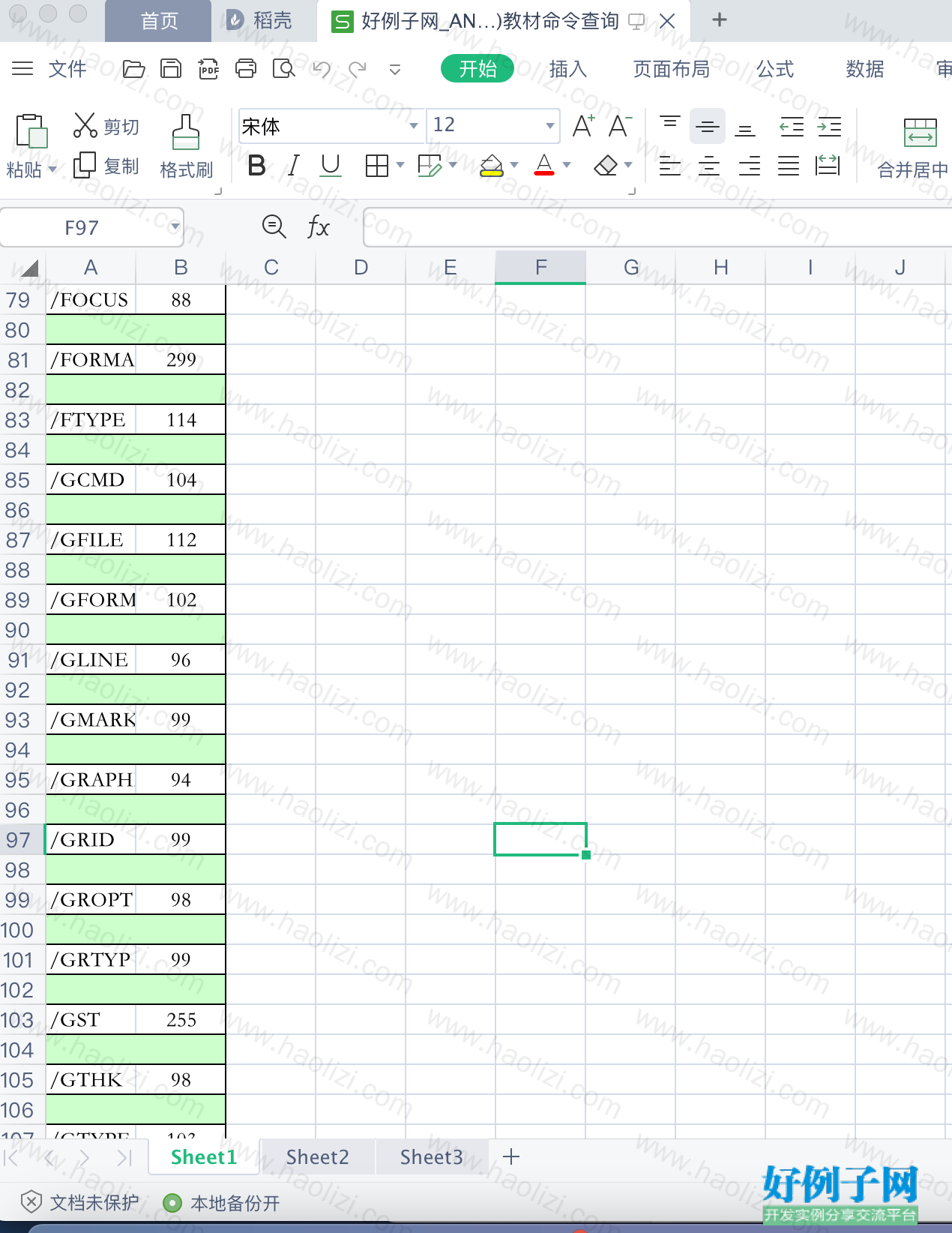
Task: Expand the Paste options arrow
Action: (x=52, y=169)
